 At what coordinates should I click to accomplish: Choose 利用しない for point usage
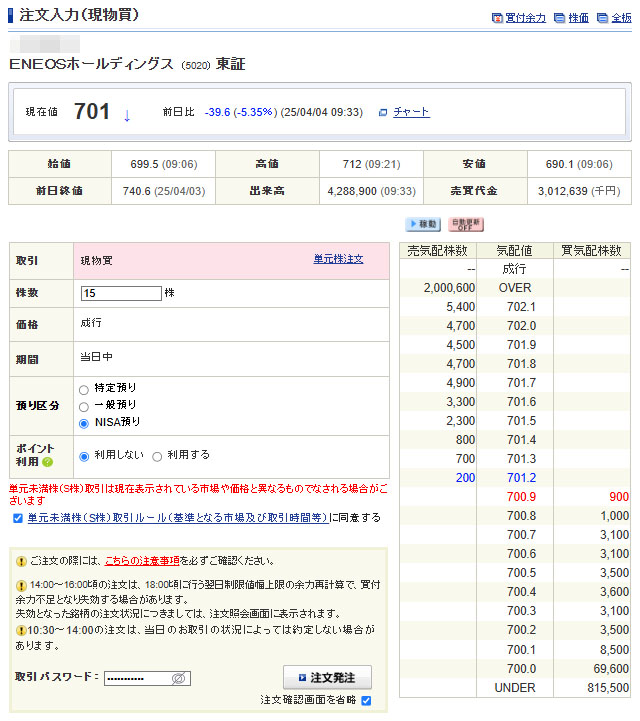coord(84,456)
